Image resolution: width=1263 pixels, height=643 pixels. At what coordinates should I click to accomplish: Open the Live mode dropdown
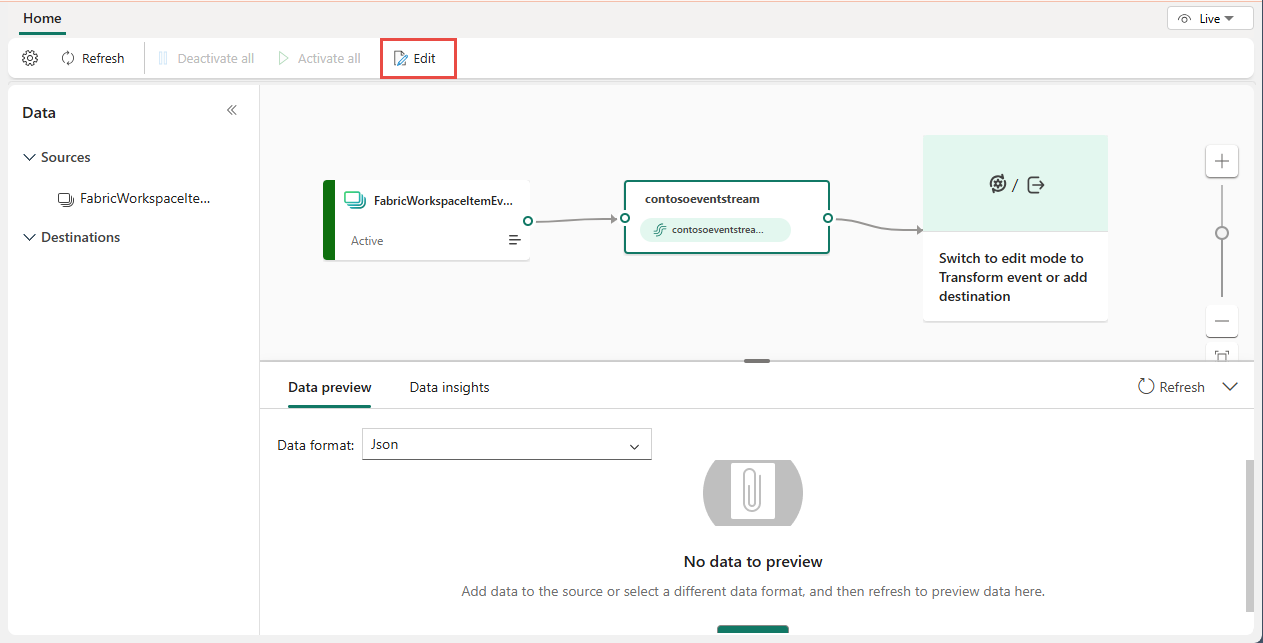[x=1210, y=17]
